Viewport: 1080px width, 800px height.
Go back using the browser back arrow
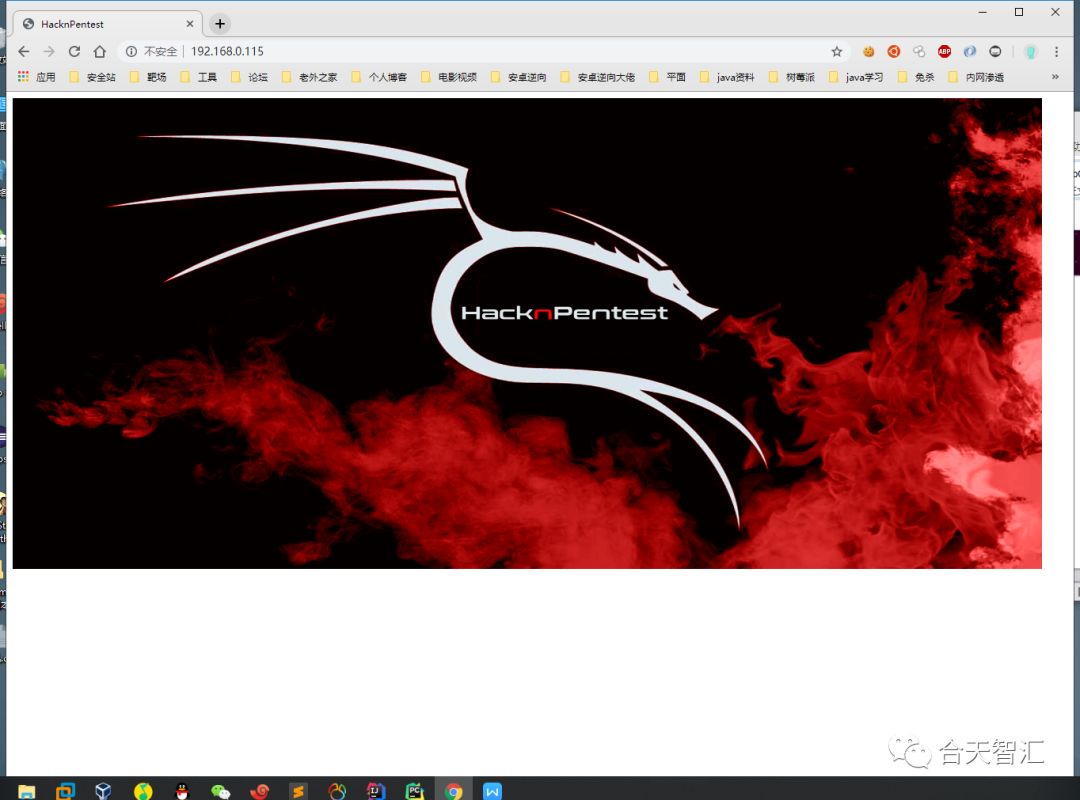coord(23,52)
